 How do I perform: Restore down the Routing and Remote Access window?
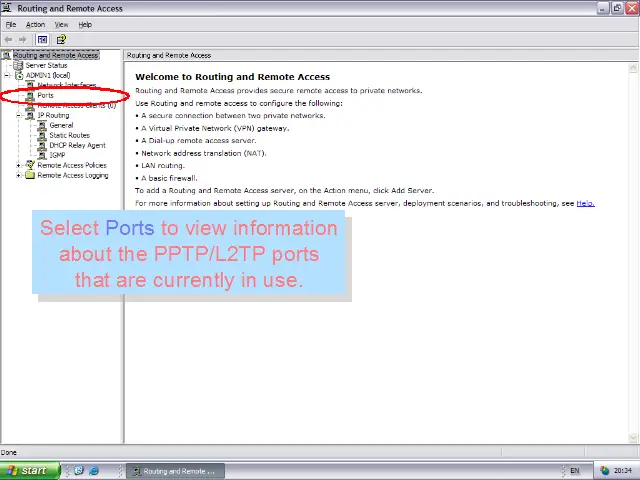tap(617, 8)
